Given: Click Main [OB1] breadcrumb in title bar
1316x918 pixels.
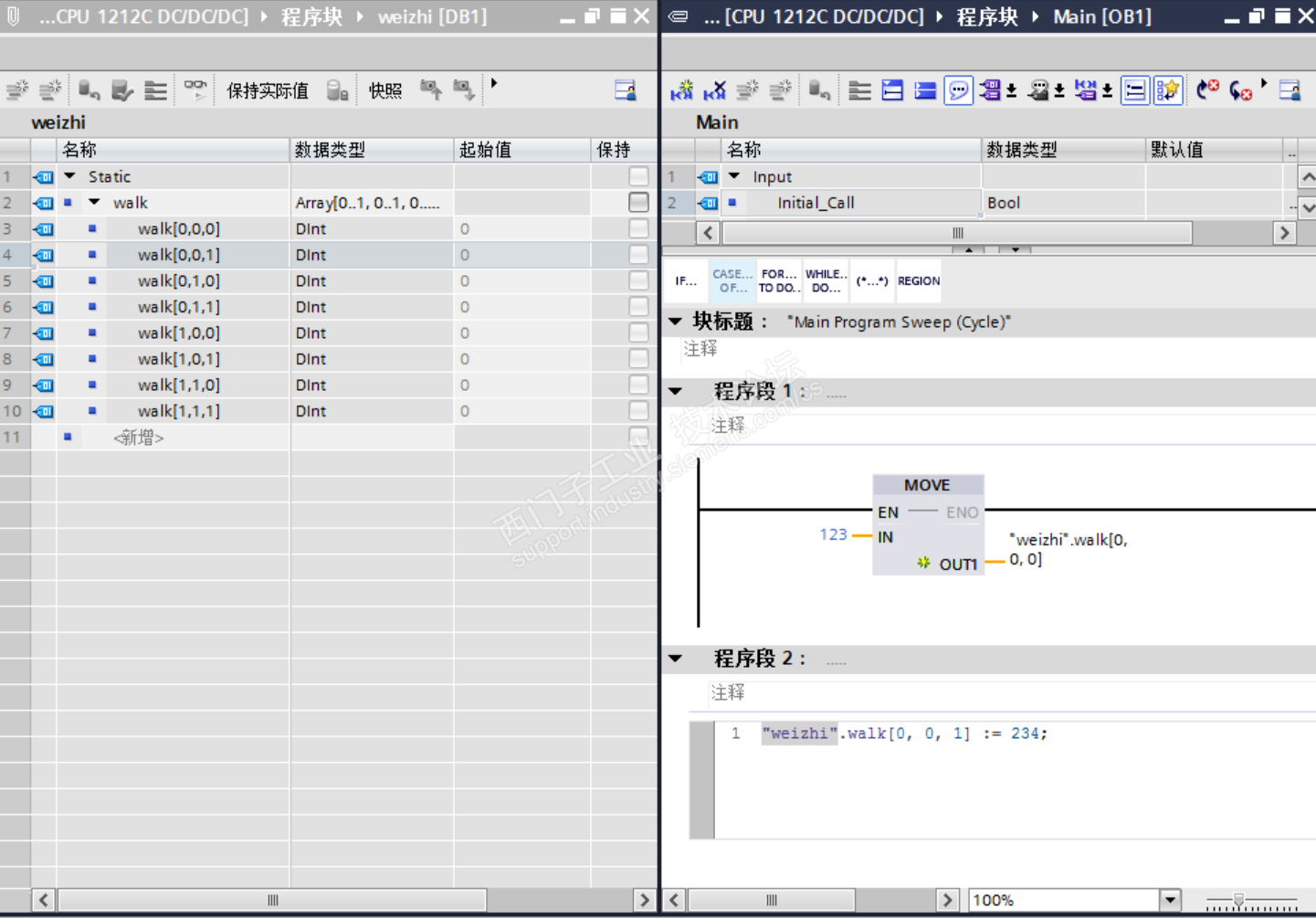Looking at the screenshot, I should 1102,16.
